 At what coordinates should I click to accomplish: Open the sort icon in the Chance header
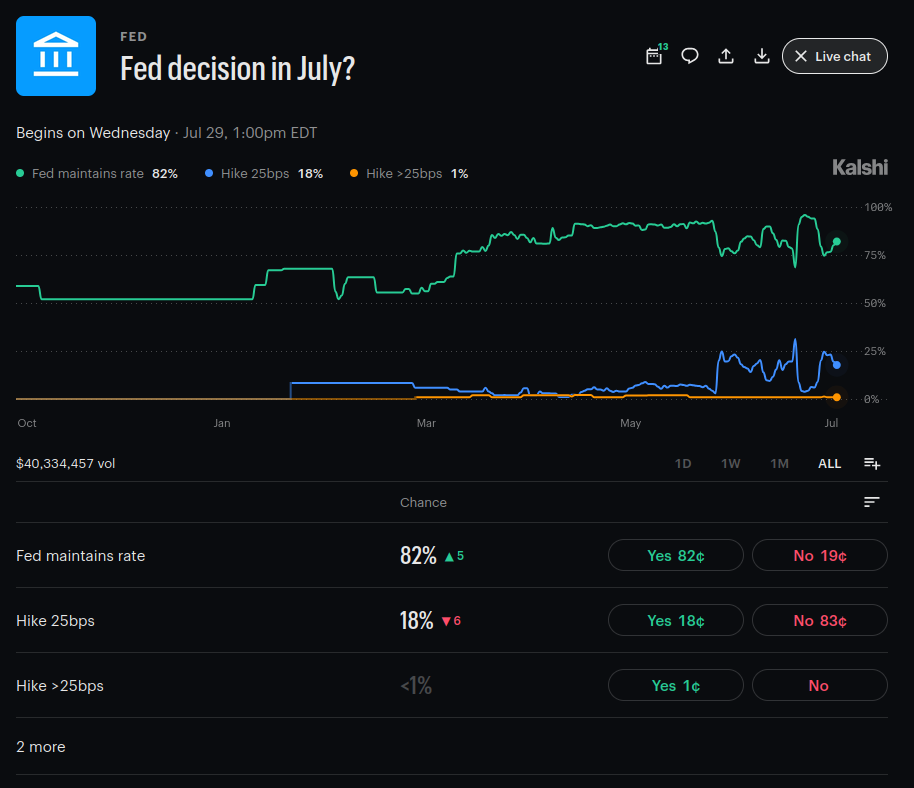871,502
